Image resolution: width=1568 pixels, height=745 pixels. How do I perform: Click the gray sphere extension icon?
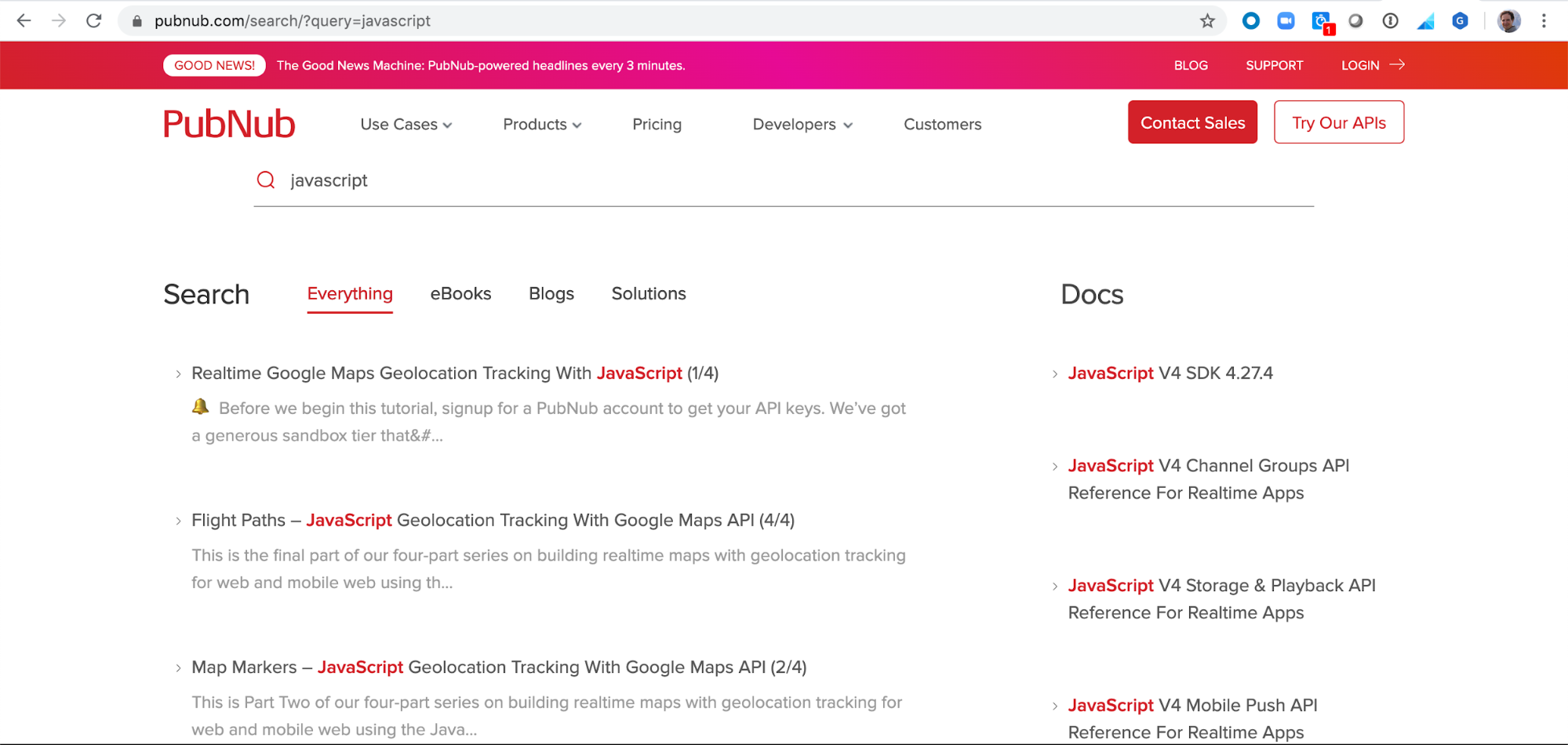point(1355,21)
